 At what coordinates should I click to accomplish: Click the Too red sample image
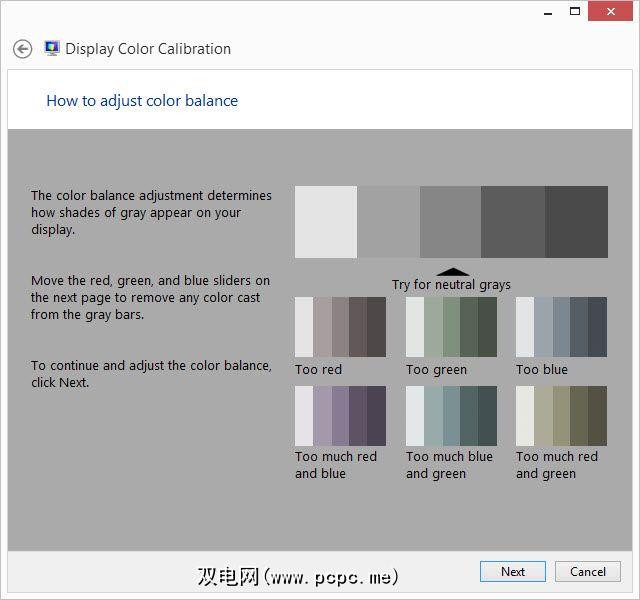point(340,327)
